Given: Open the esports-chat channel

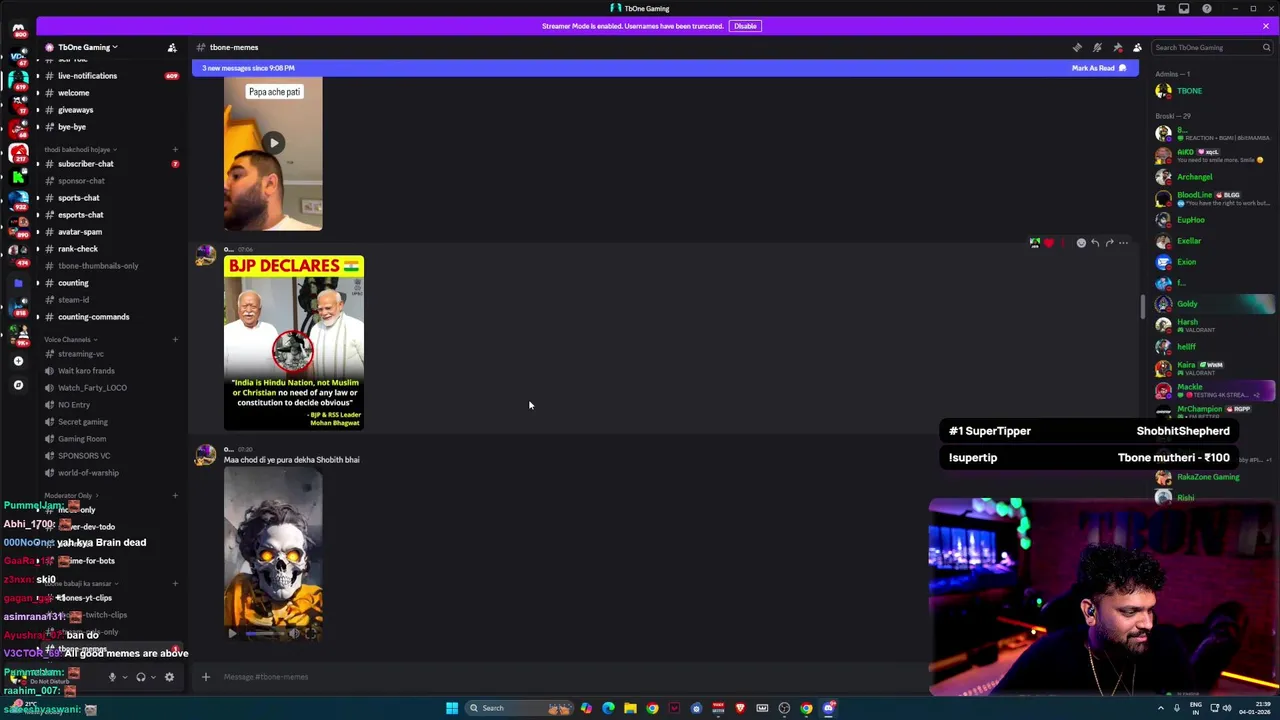Looking at the screenshot, I should pos(80,215).
